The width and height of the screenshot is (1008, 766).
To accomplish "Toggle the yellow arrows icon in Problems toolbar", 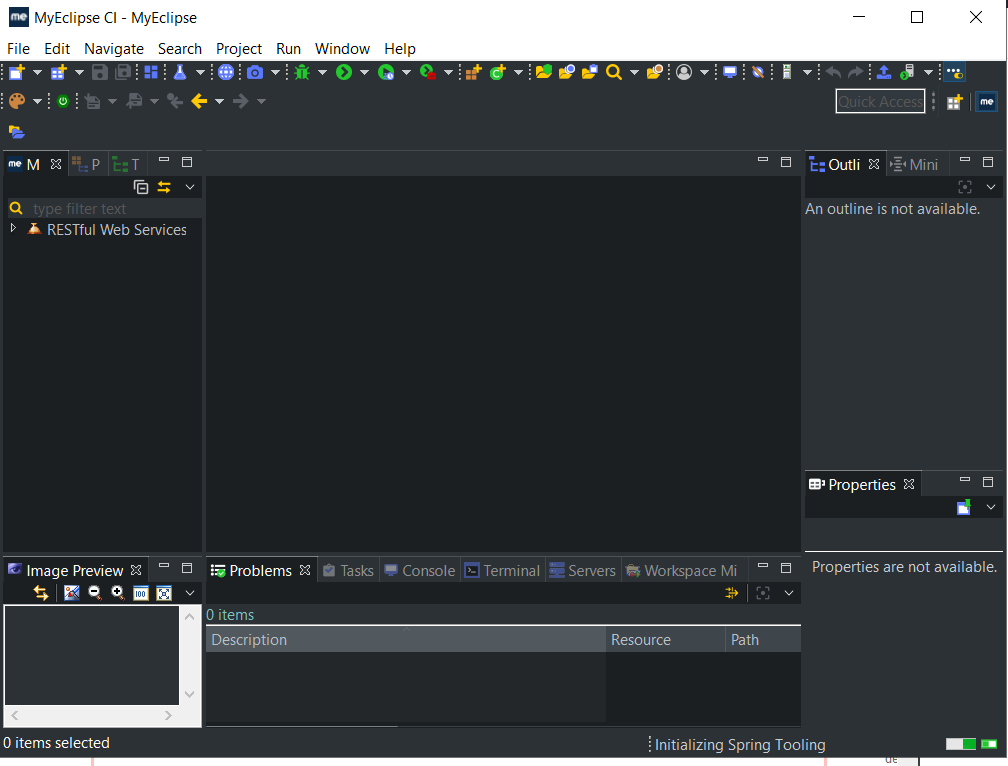I will click(732, 592).
